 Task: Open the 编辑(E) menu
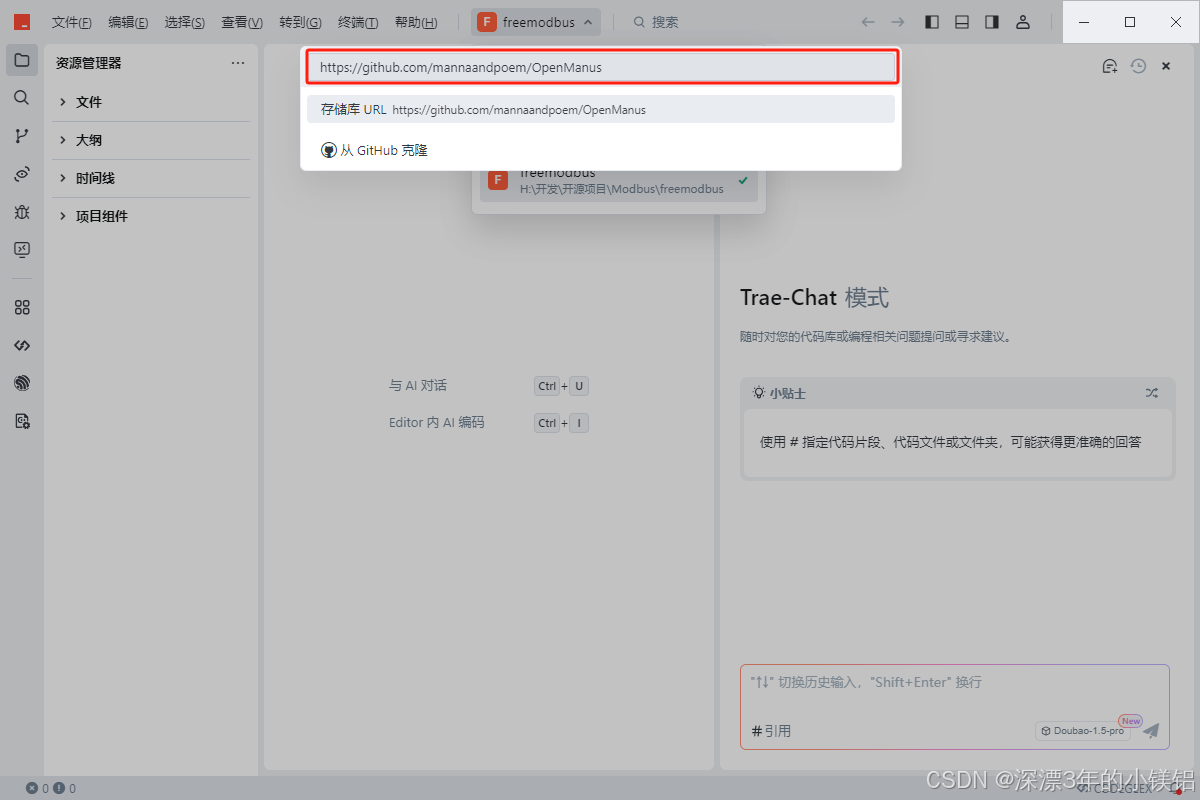pos(128,22)
